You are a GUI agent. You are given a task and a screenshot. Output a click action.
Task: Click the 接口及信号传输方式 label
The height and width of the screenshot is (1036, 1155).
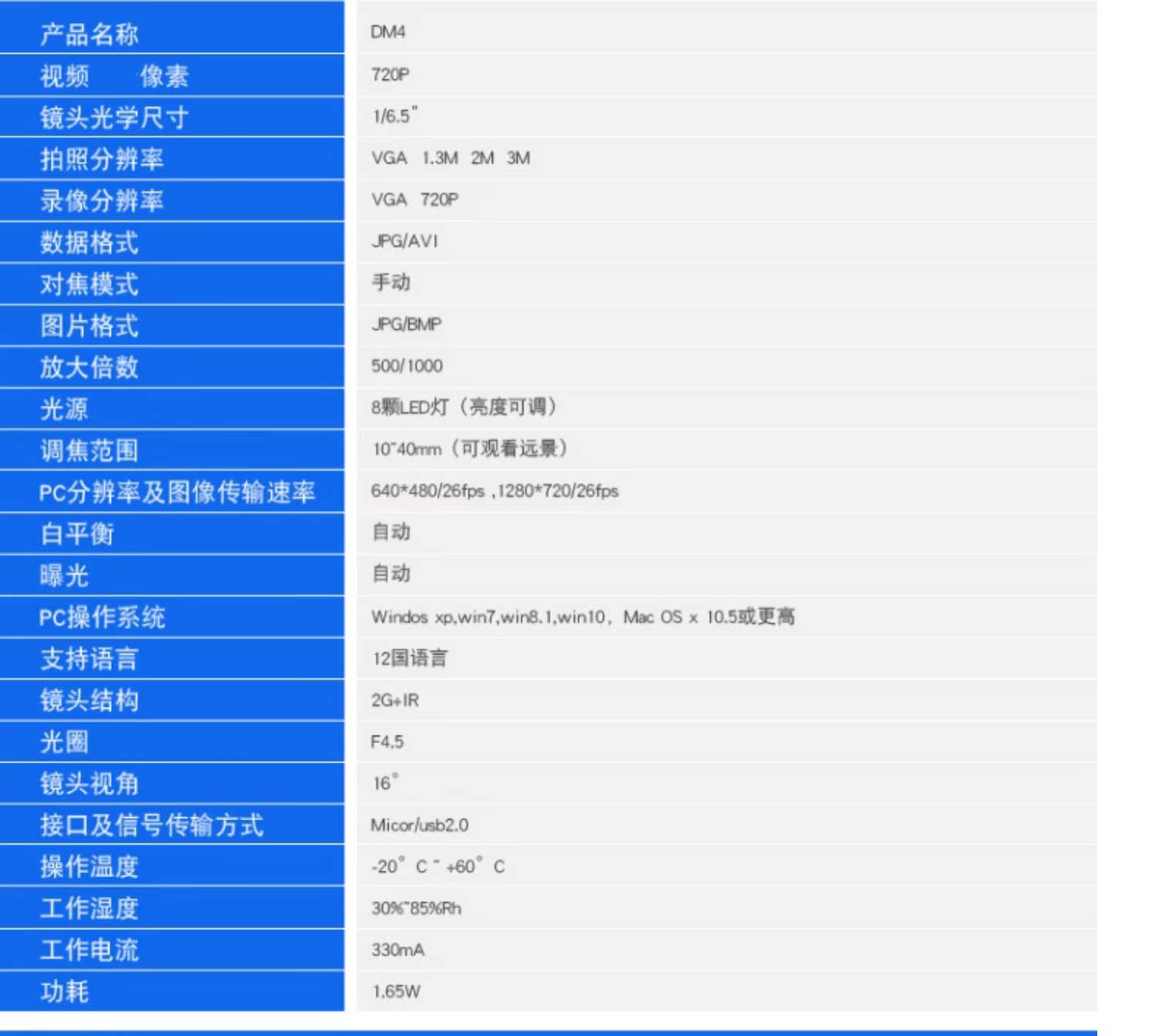[152, 825]
